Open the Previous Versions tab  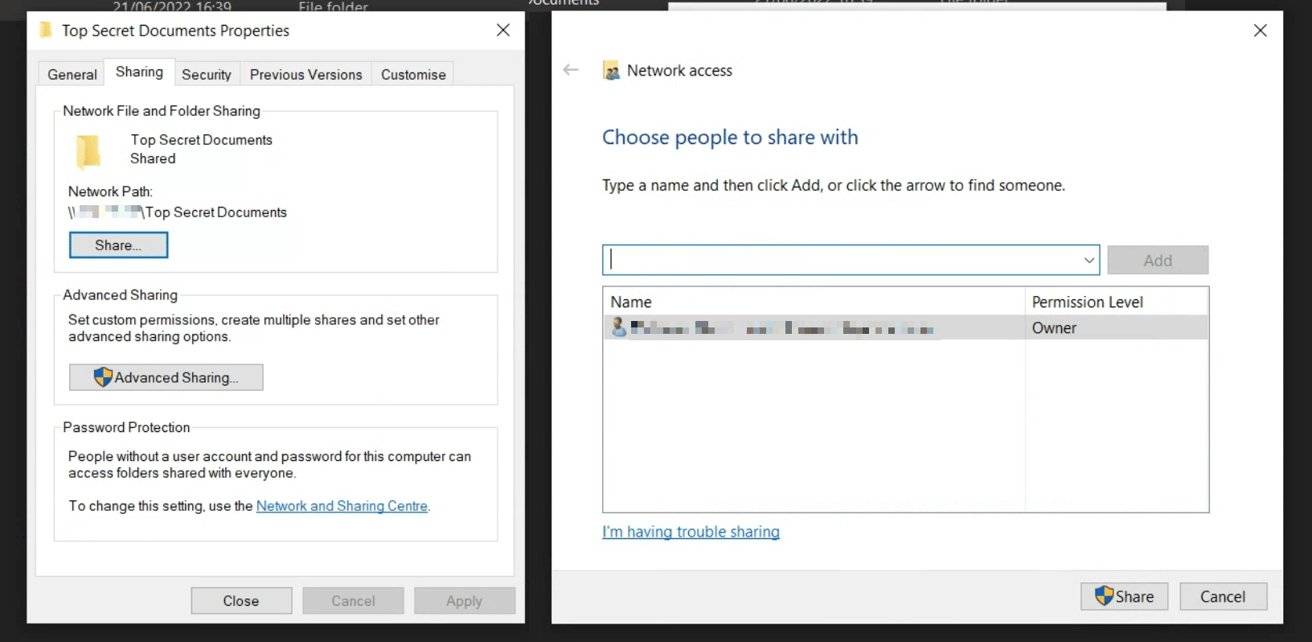click(306, 74)
